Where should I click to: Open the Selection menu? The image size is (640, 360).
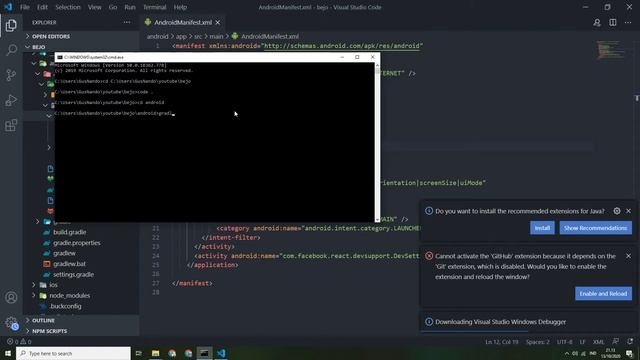tap(68, 7)
